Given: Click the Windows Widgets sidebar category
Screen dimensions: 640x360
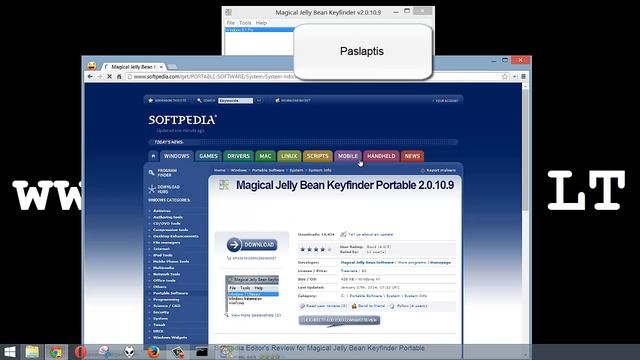Looking at the screenshot, I should [x=170, y=338].
